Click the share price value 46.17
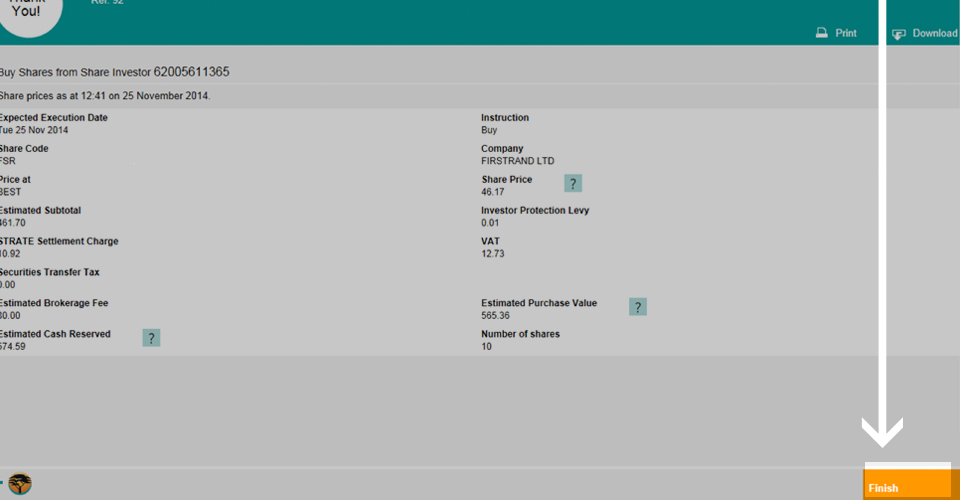This screenshot has height=500, width=960. pos(492,192)
